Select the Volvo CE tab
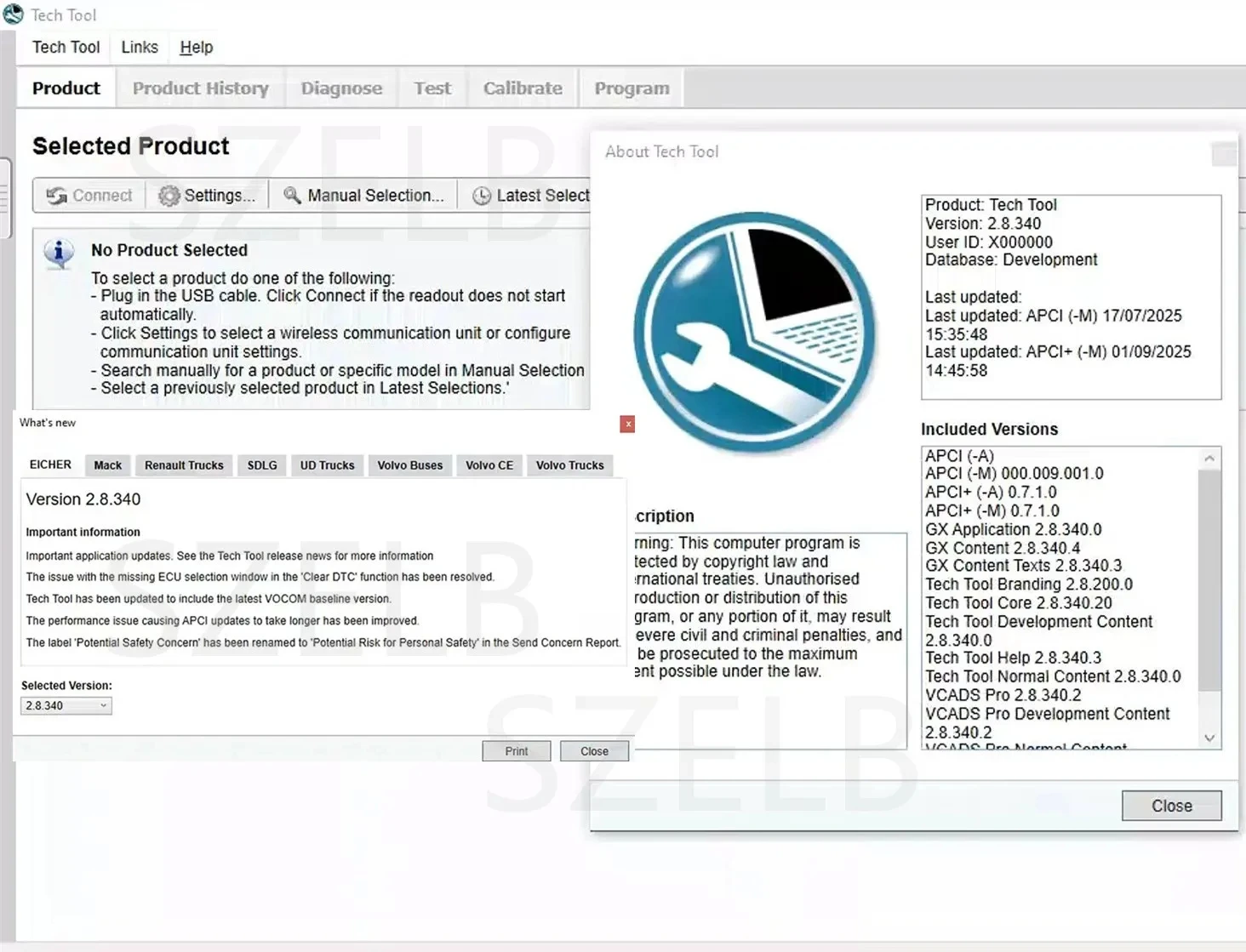The height and width of the screenshot is (952, 1246). pos(489,465)
